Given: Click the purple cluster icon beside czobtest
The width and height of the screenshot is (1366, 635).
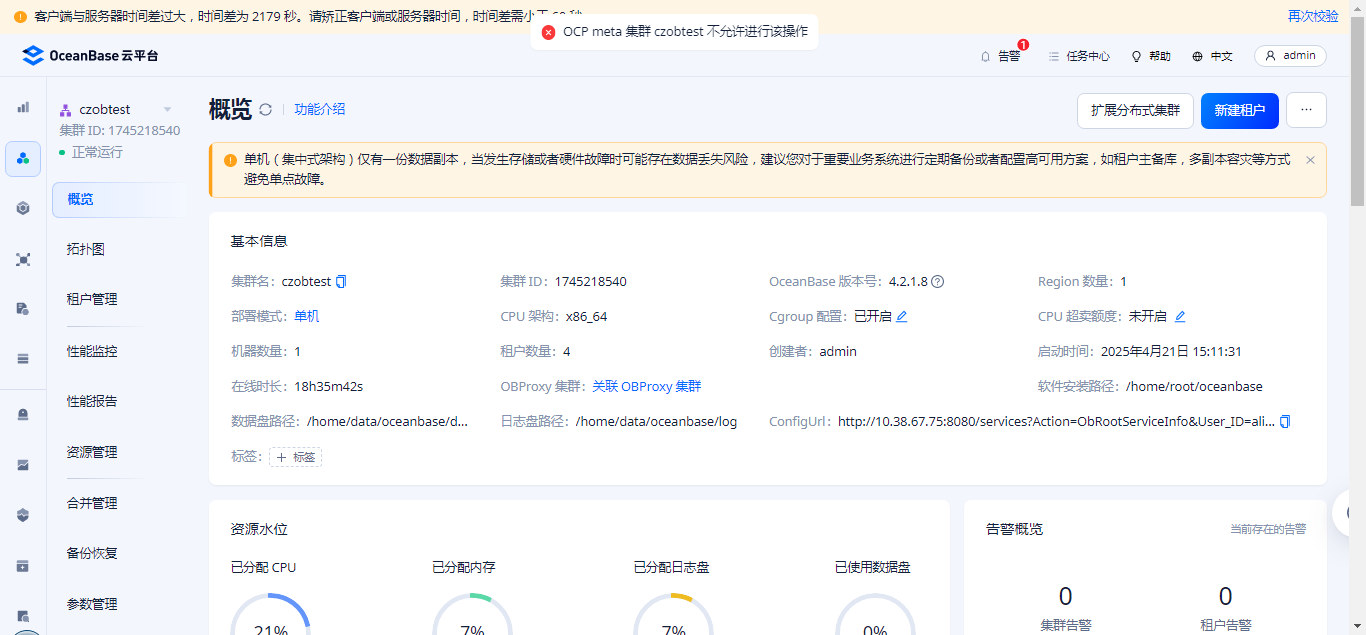Looking at the screenshot, I should (x=66, y=110).
